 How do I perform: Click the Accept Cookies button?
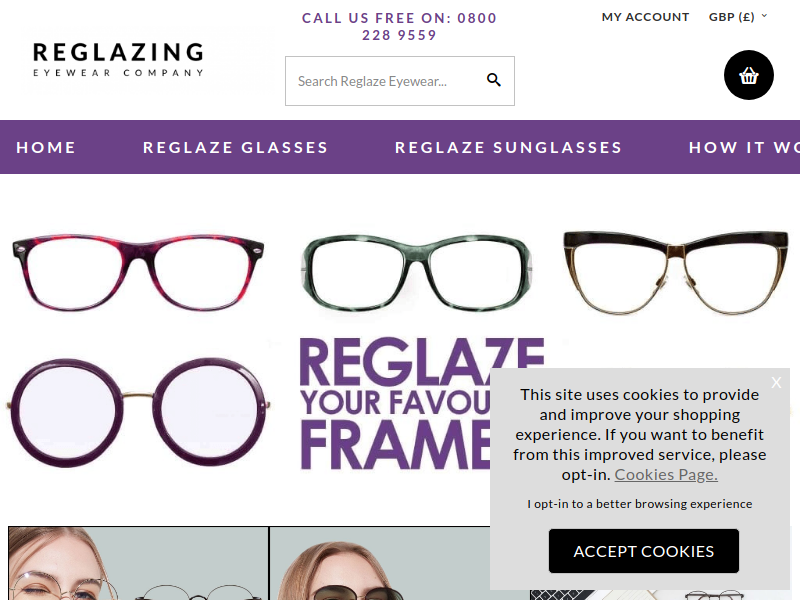point(643,551)
